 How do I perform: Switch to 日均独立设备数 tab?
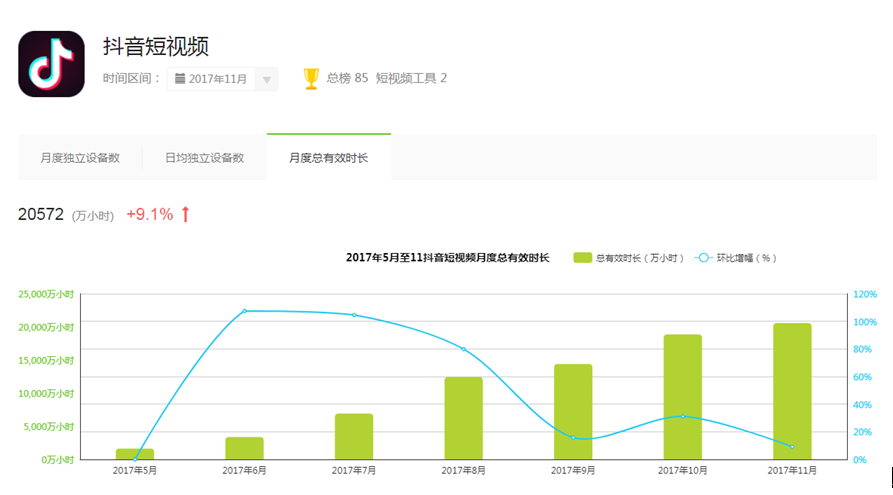204,158
